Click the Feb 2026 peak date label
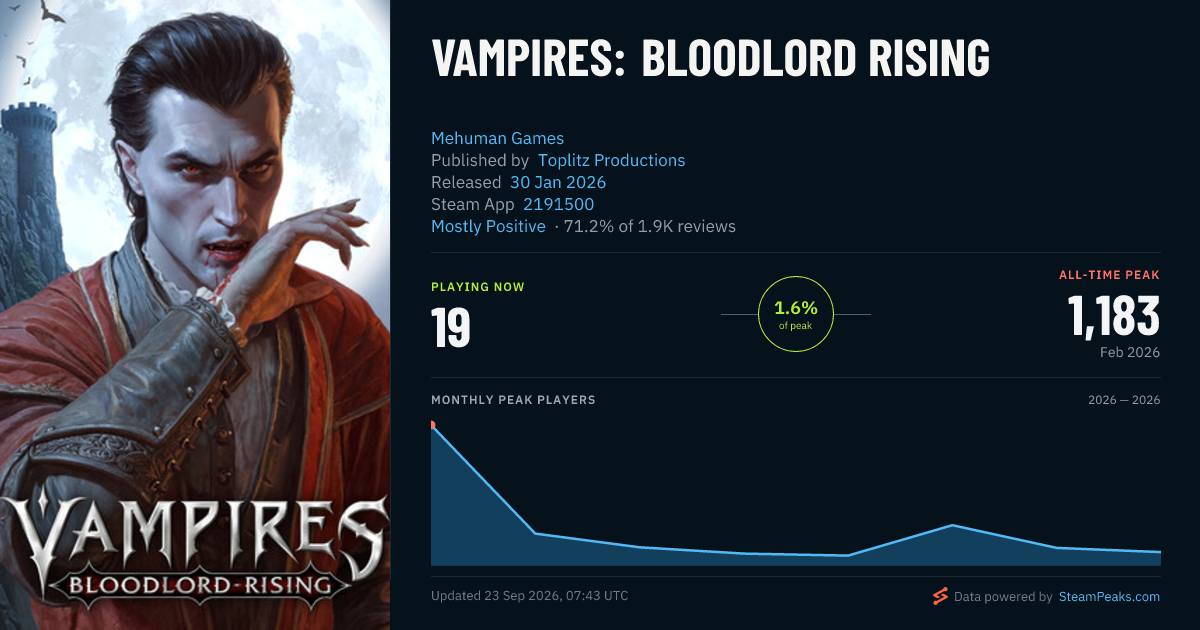The image size is (1200, 630). point(1129,352)
